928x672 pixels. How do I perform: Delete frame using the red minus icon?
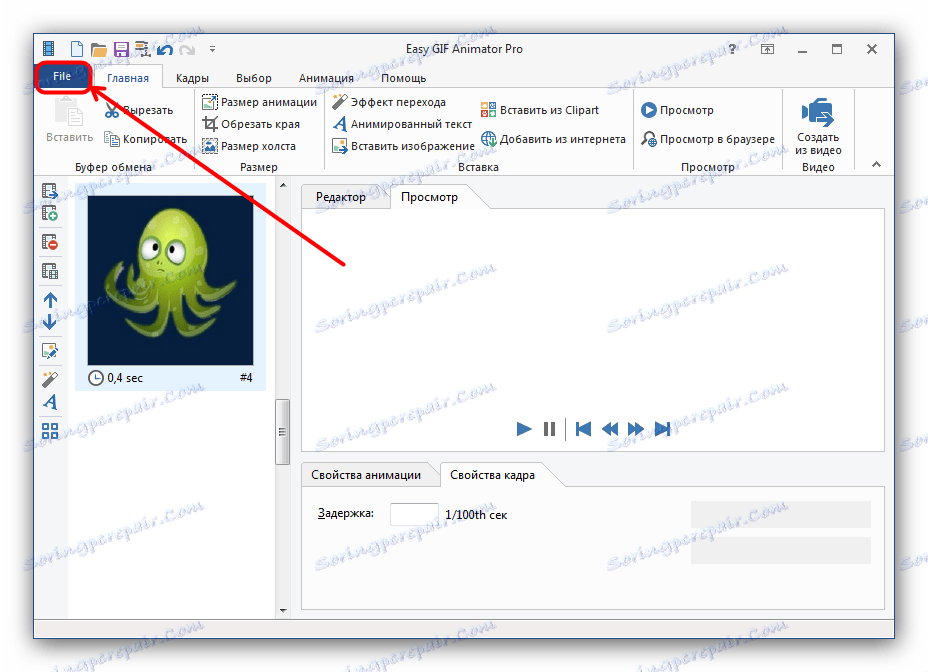pos(49,241)
